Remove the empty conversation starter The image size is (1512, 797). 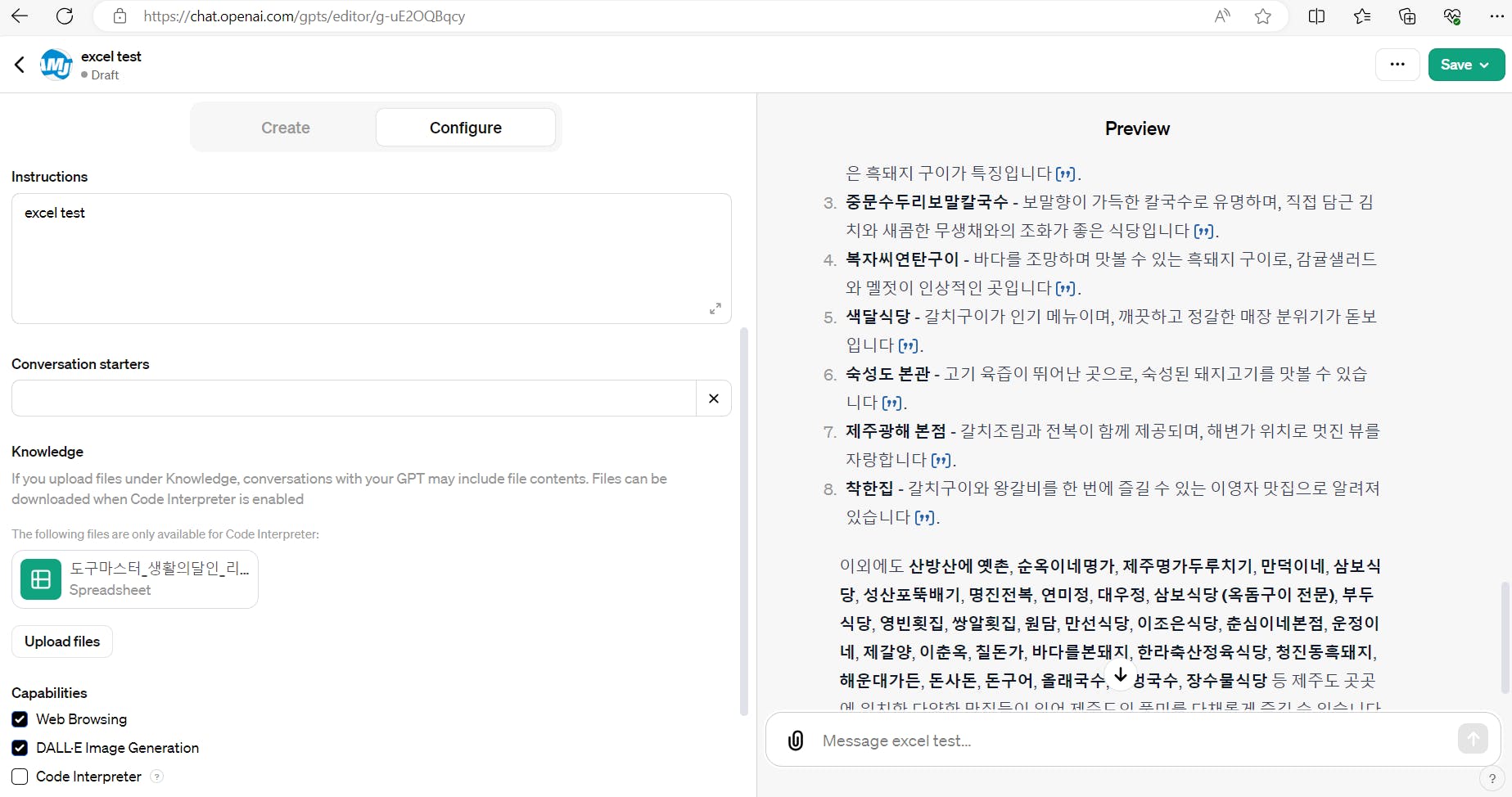714,398
